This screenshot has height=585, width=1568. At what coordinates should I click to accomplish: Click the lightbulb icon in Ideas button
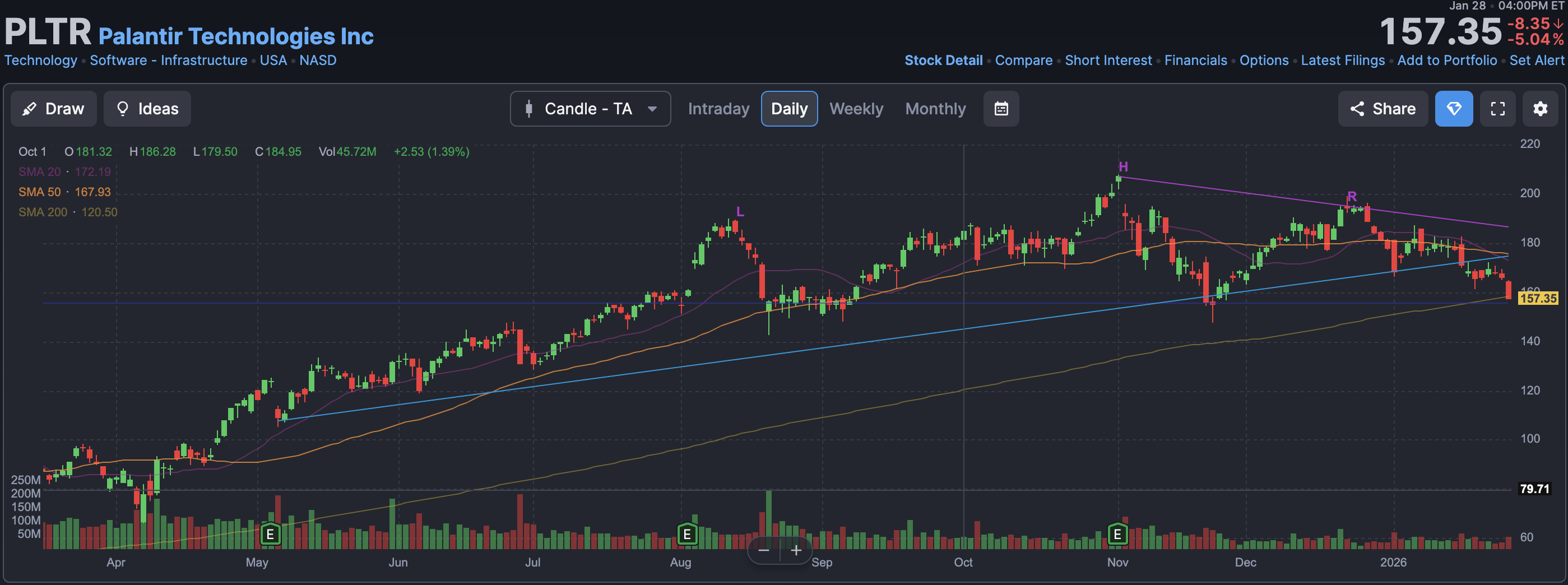122,109
